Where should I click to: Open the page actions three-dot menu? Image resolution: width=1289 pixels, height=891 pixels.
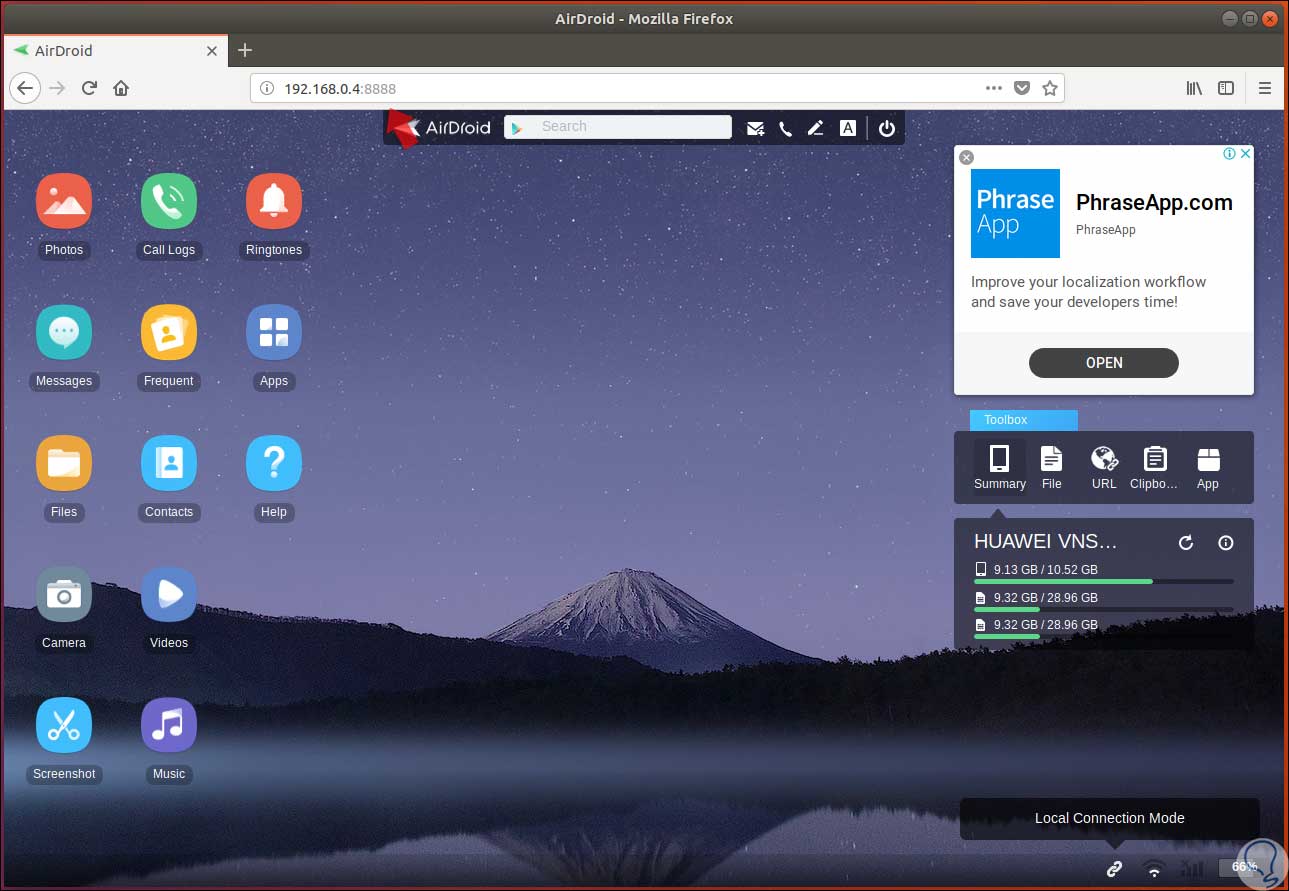(x=993, y=88)
